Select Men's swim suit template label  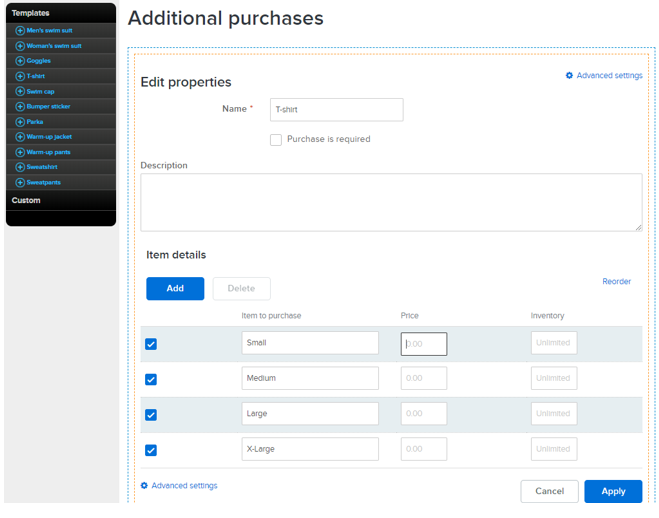(x=49, y=31)
